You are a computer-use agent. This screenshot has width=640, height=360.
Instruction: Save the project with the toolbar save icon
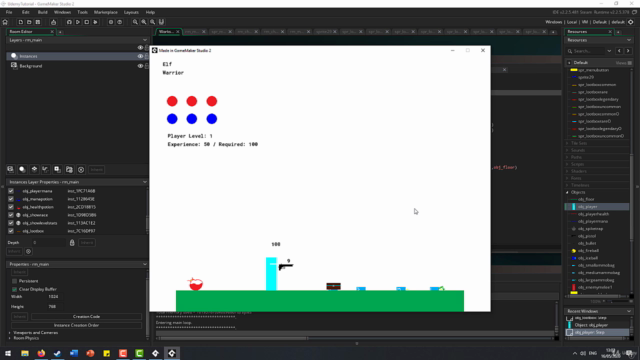(38, 22)
